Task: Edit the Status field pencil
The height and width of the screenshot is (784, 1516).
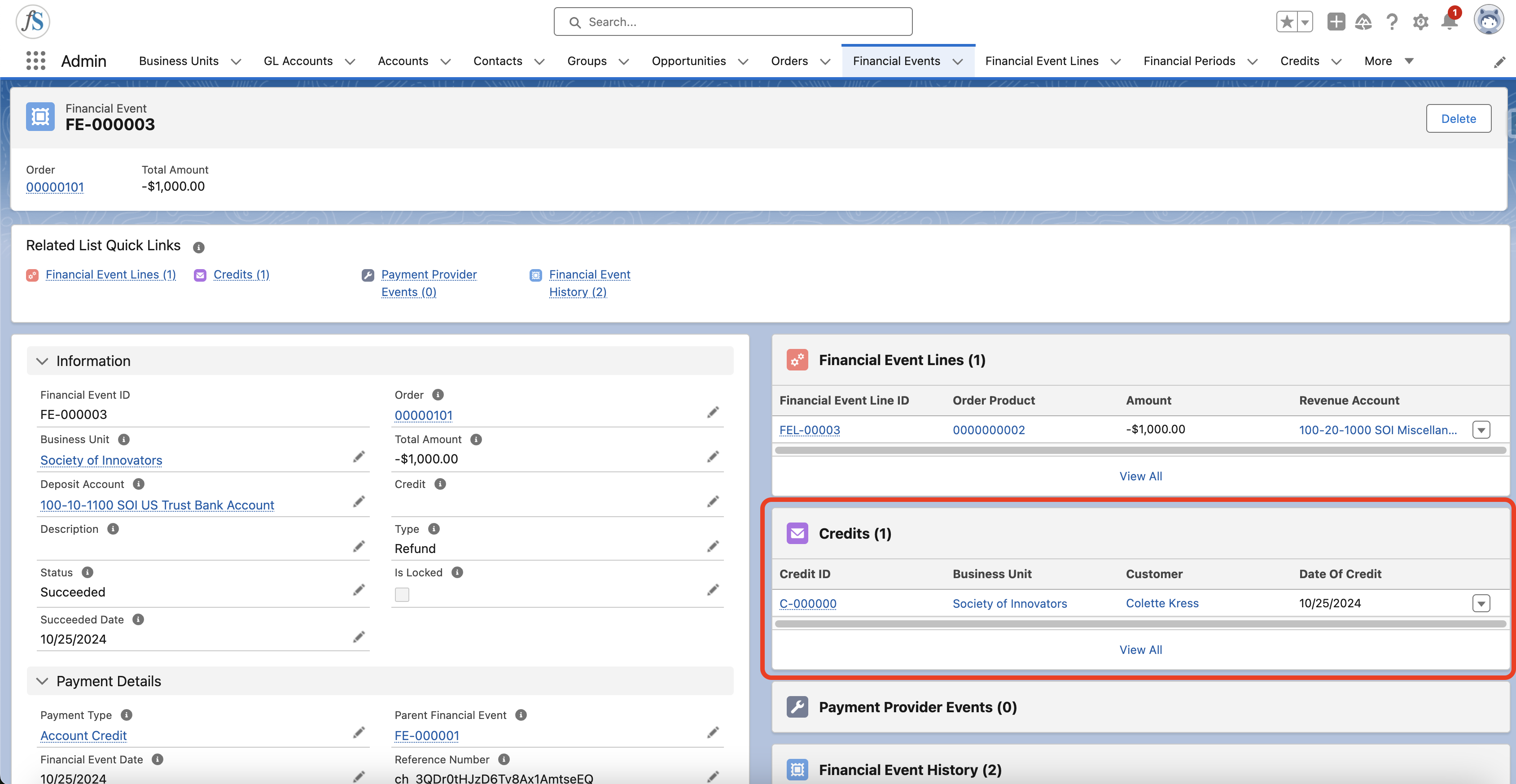Action: point(359,590)
